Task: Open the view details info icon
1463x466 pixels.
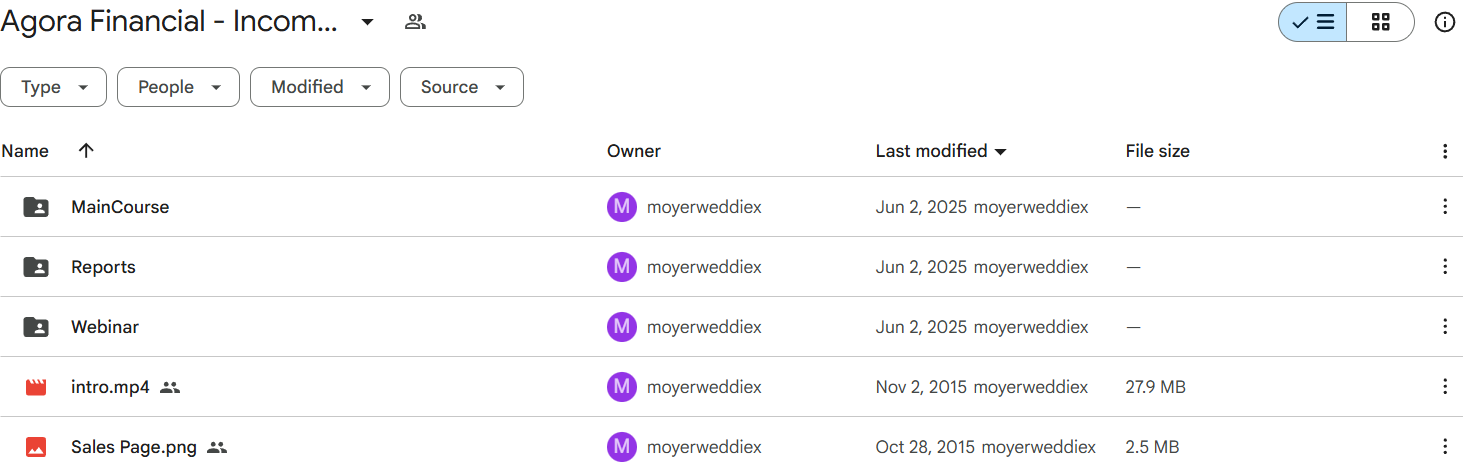Action: 1445,22
